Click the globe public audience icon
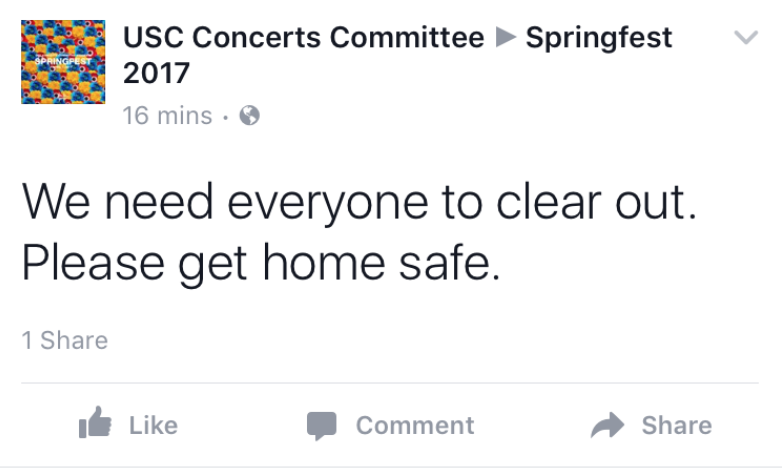 (x=249, y=116)
